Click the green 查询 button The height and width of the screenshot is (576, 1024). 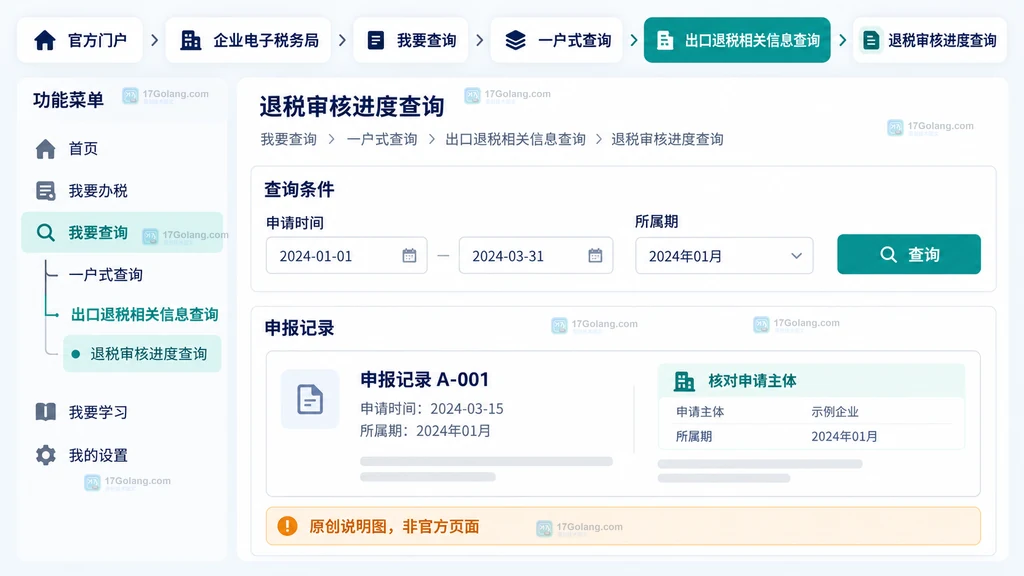pyautogui.click(x=909, y=254)
